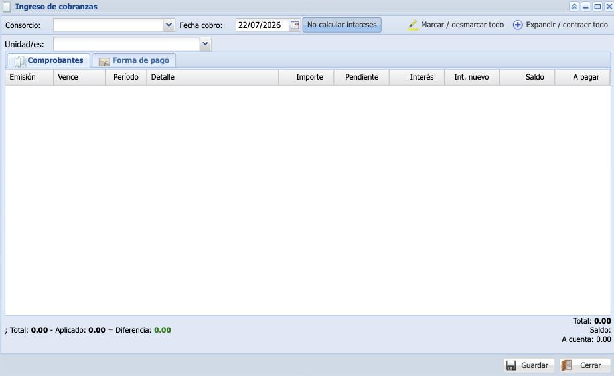Screen dimensions: 614x376
Task: Click the Vence column header
Action: (79, 78)
